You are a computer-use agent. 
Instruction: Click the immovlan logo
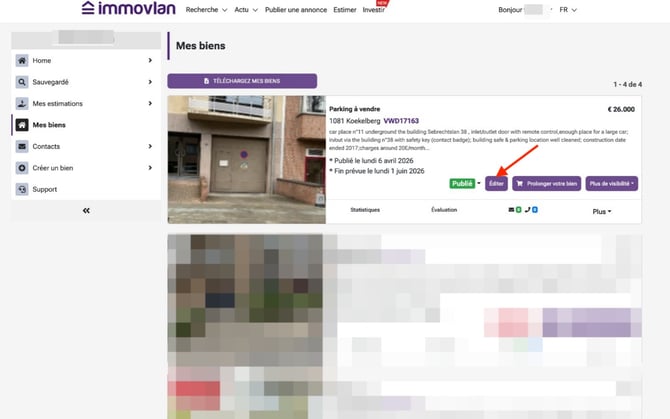(127, 9)
